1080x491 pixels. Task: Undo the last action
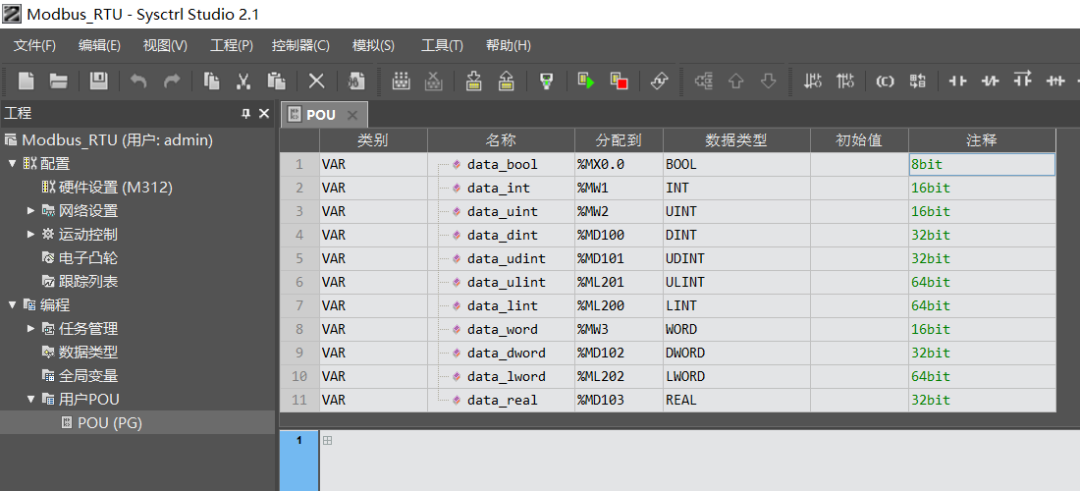138,81
